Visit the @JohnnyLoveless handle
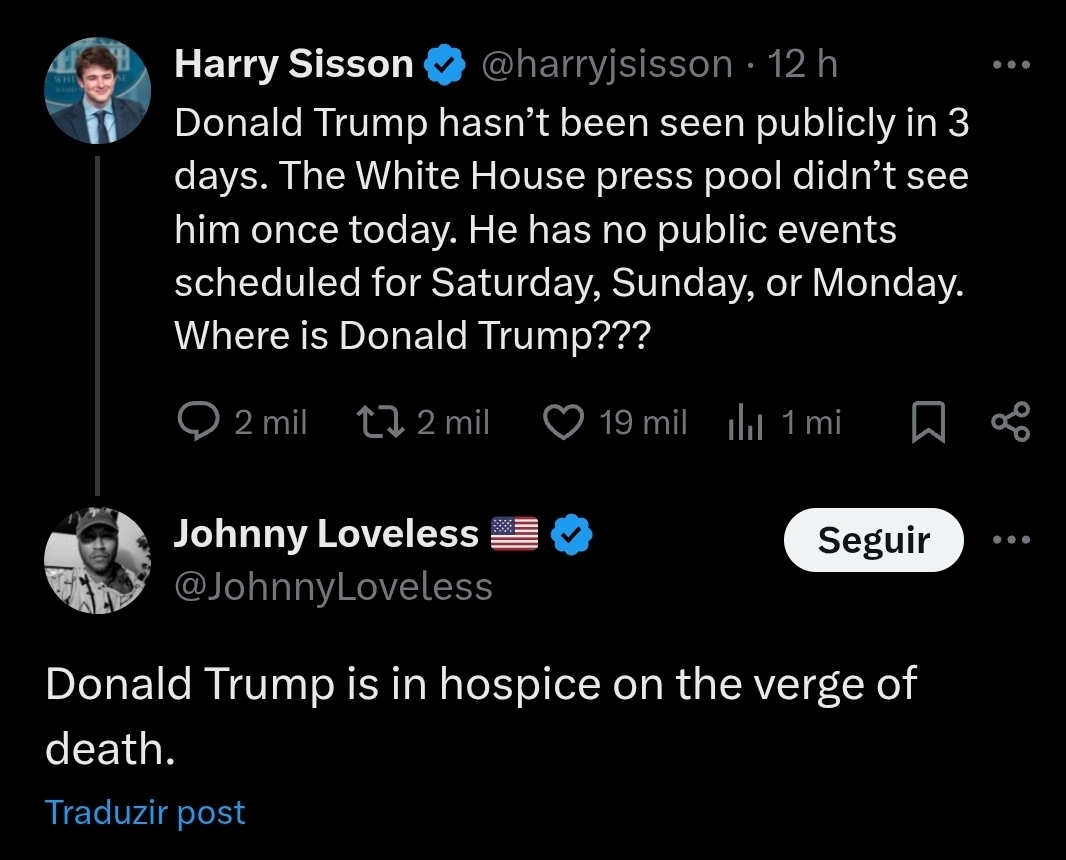This screenshot has height=860, width=1066. 333,586
